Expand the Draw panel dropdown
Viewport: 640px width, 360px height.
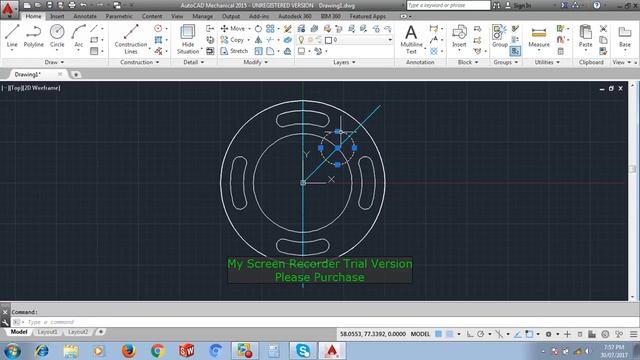click(x=54, y=62)
